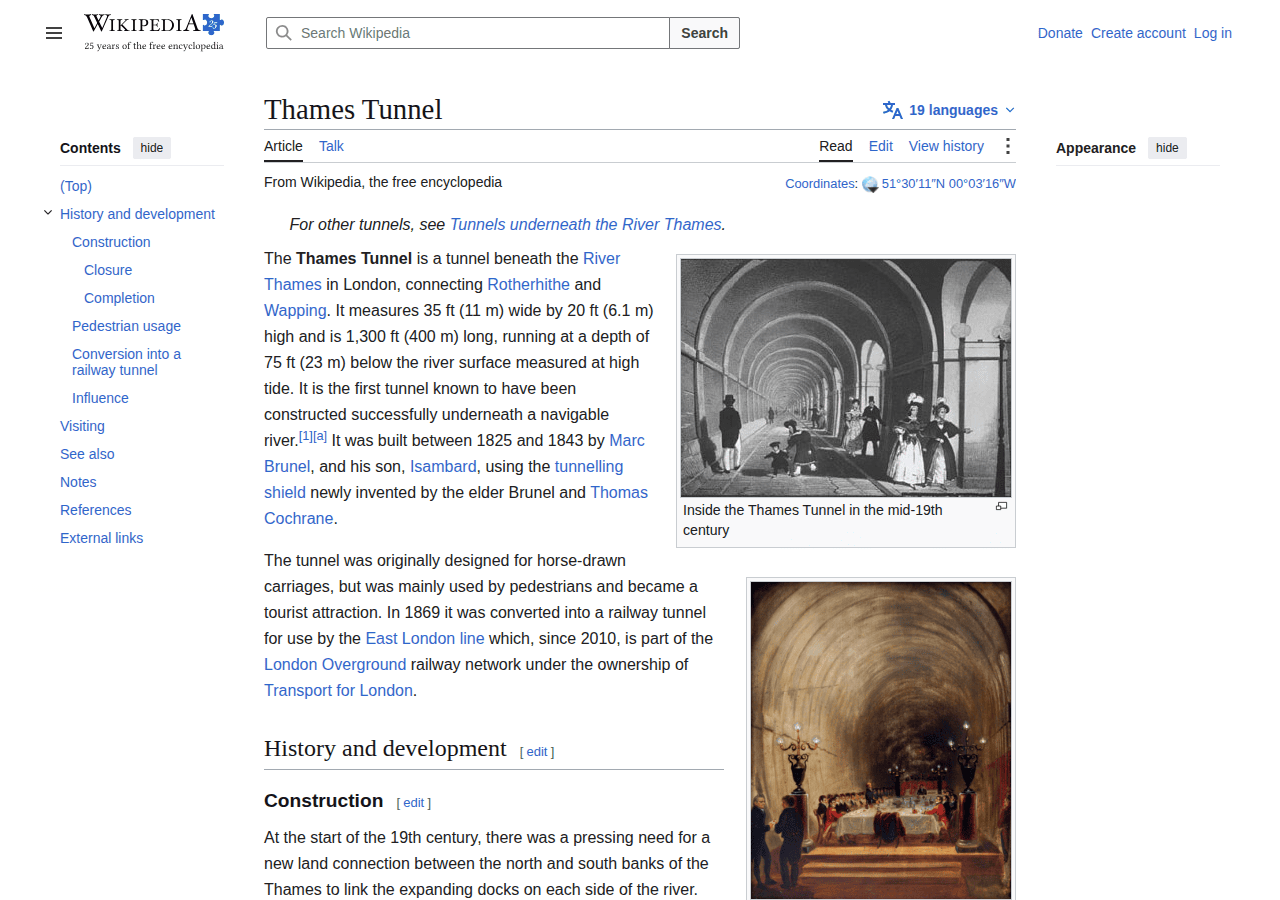Open the coordinates 51°30′11″N 00°03′16″W link

click(x=948, y=184)
